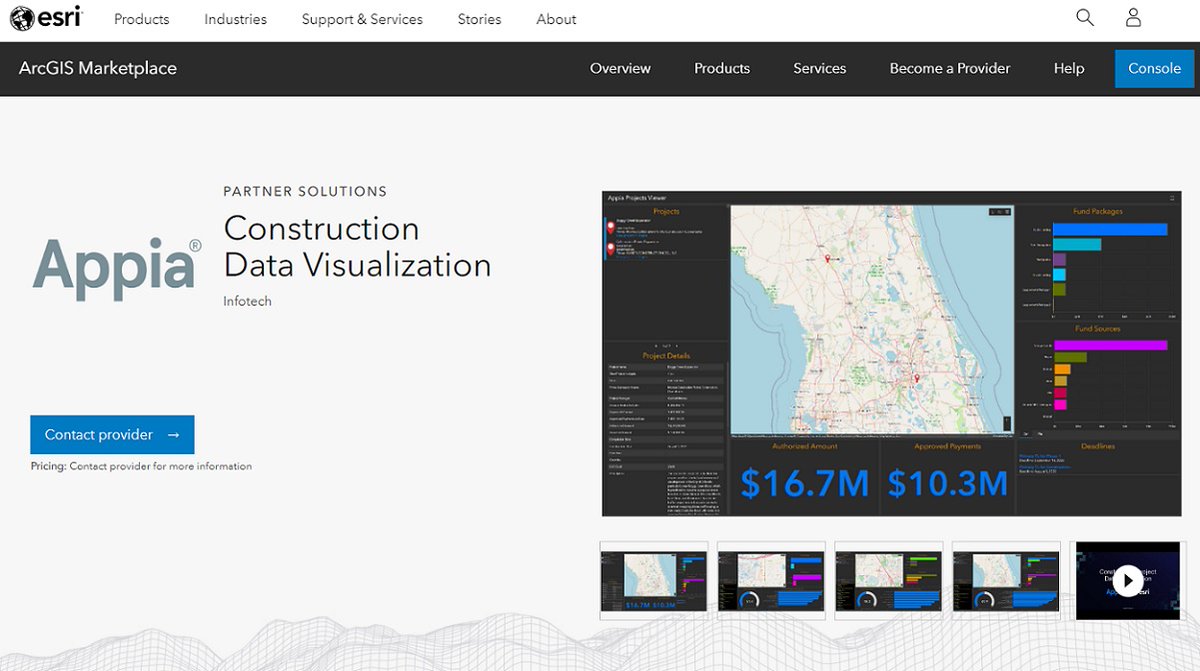Open the Console from the marketplace header

(1154, 68)
